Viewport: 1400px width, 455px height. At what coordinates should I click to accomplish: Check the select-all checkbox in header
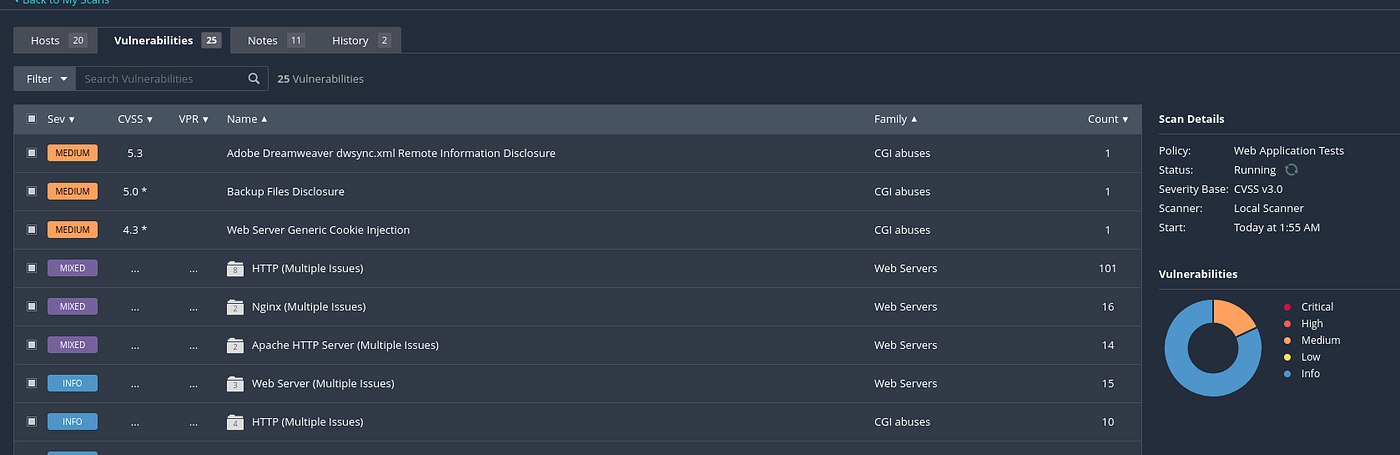click(31, 119)
